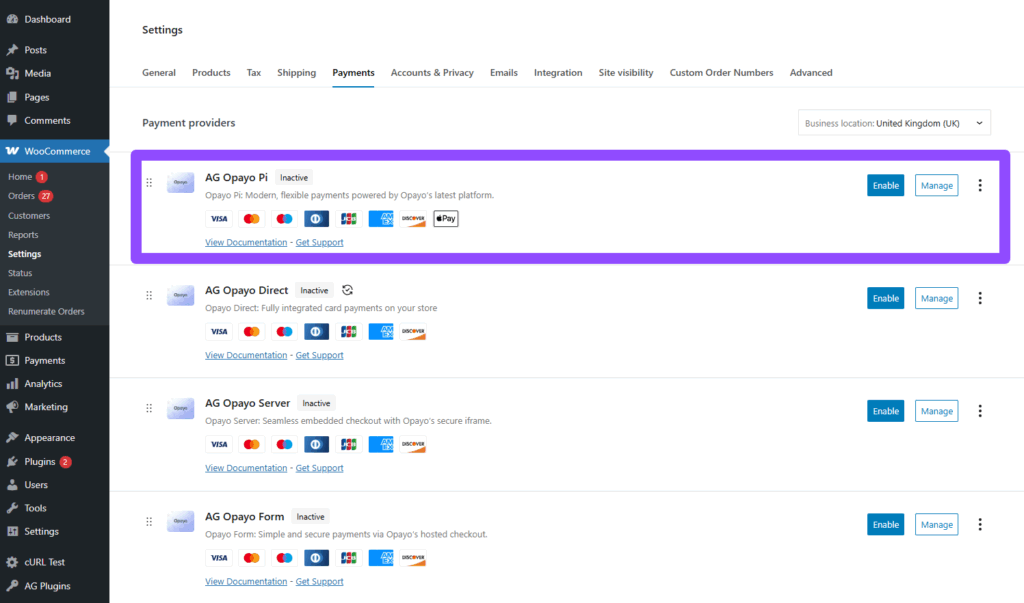Open Users sidebar menu
Image resolution: width=1024 pixels, height=603 pixels.
coord(36,485)
